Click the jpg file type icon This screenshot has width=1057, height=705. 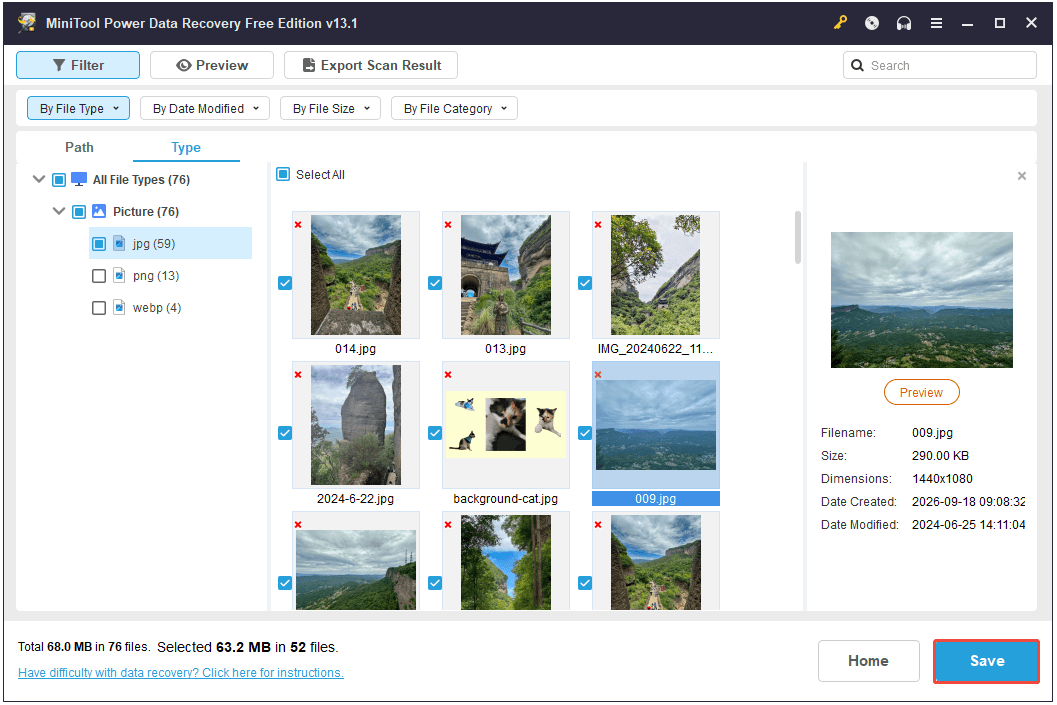pos(119,243)
